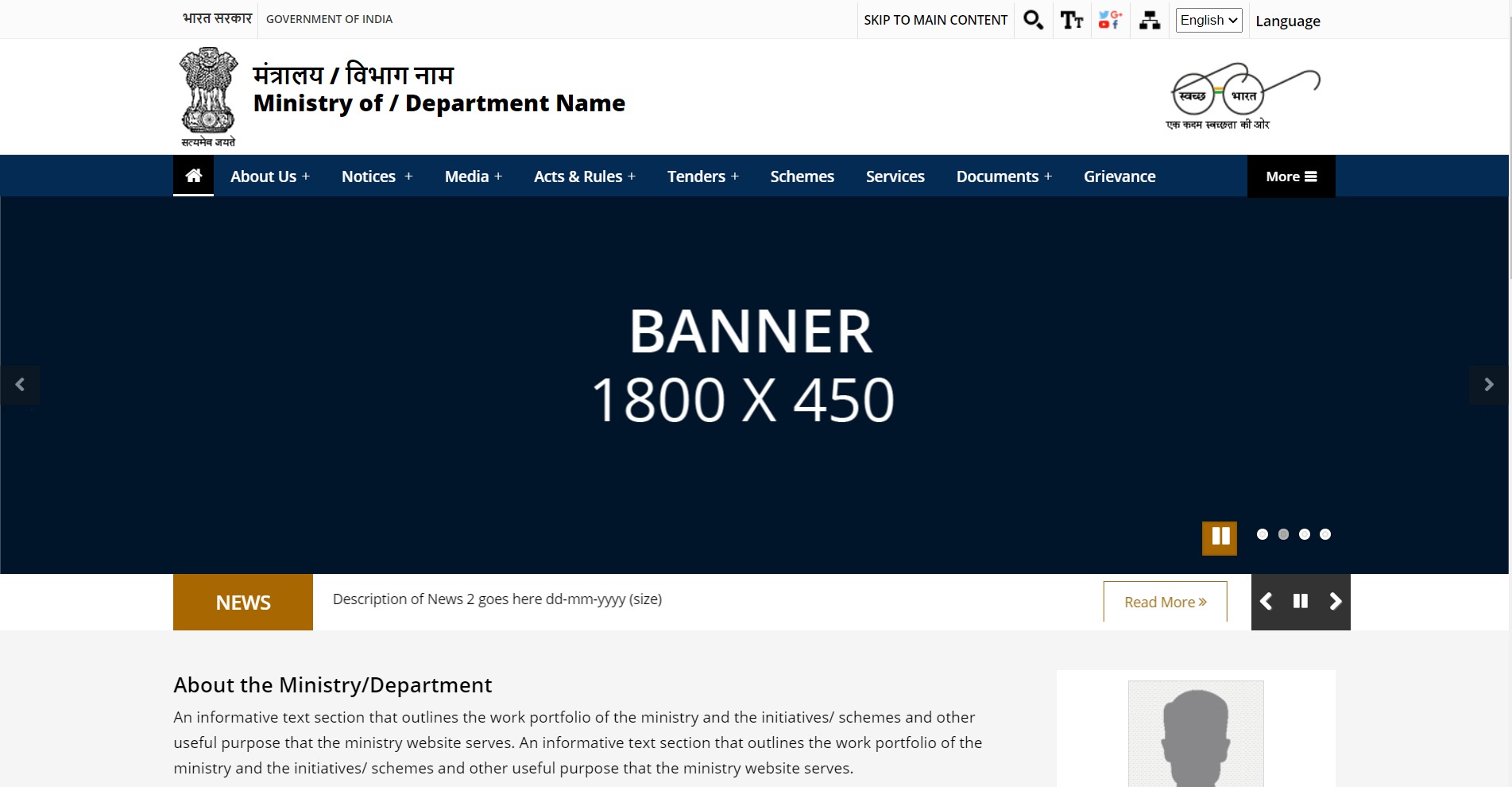Go to next news item
The width and height of the screenshot is (1512, 787).
click(1335, 602)
